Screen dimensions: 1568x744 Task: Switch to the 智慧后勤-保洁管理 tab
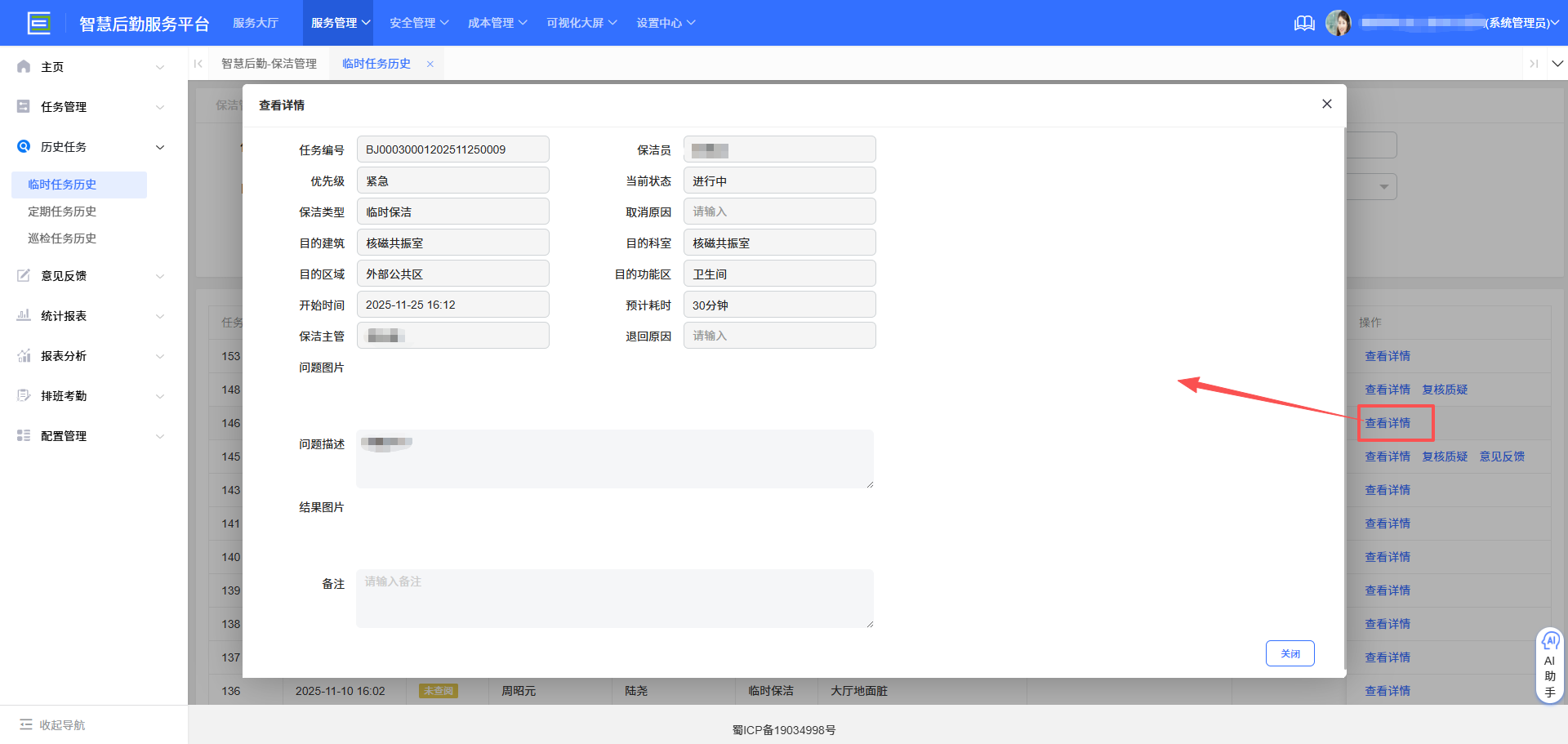(269, 63)
